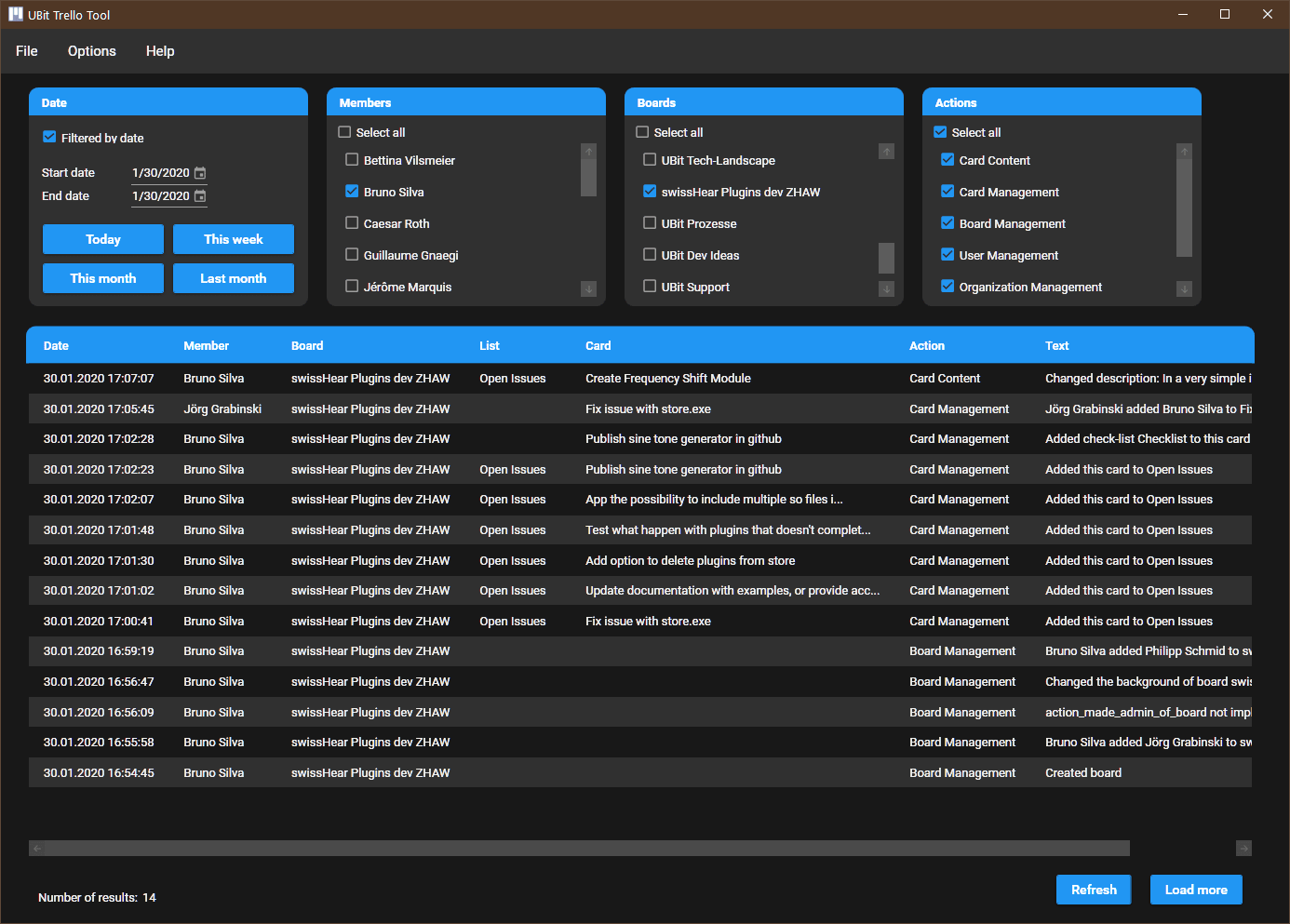Click the UBit Trello Tool app icon

[16, 14]
